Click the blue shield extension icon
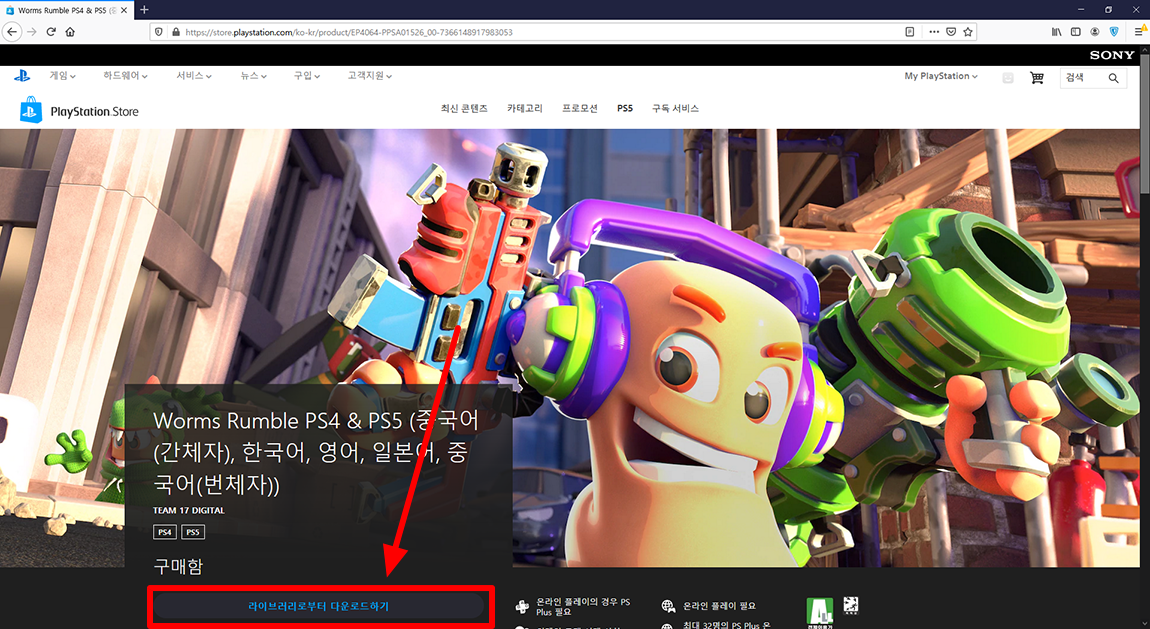 coord(1113,32)
